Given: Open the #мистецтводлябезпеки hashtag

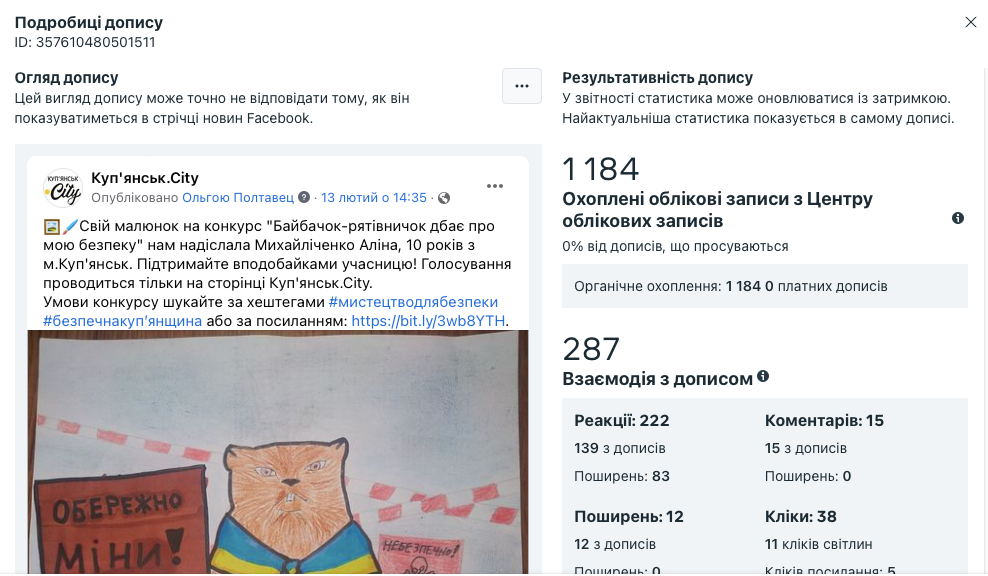Looking at the screenshot, I should tap(413, 302).
